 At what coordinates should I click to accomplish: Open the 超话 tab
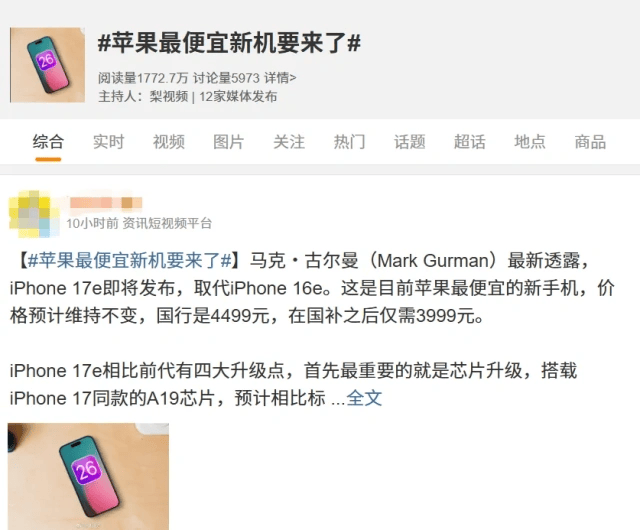[470, 142]
